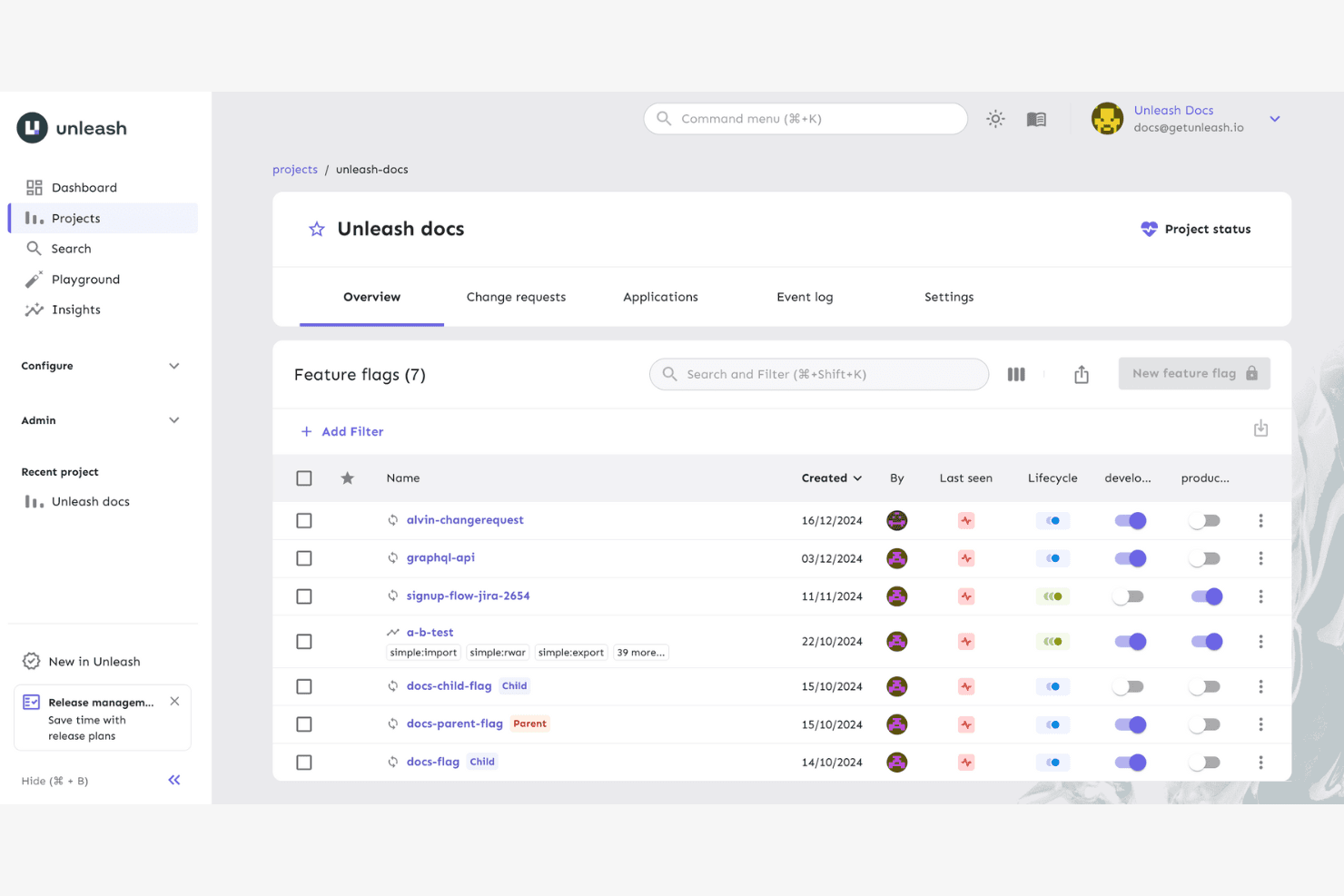Expand the '39 more...' tags on a-b-test
Screen dimensions: 1344x896
pos(641,653)
